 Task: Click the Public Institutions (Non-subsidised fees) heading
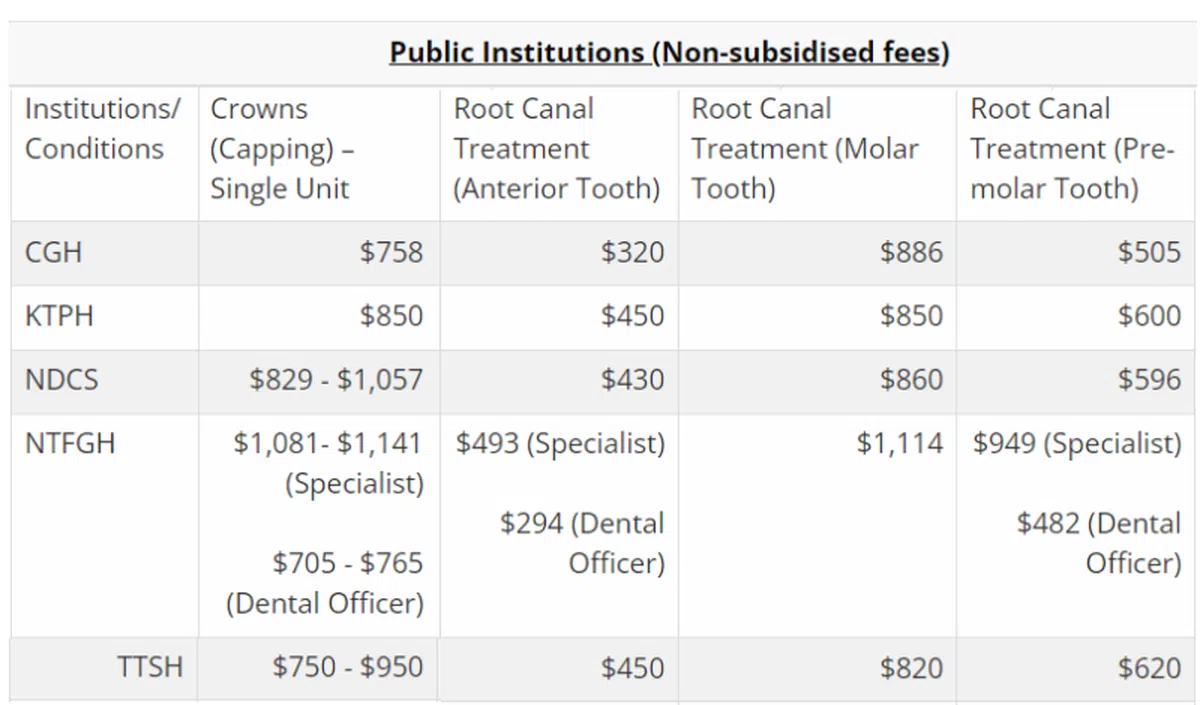click(669, 52)
